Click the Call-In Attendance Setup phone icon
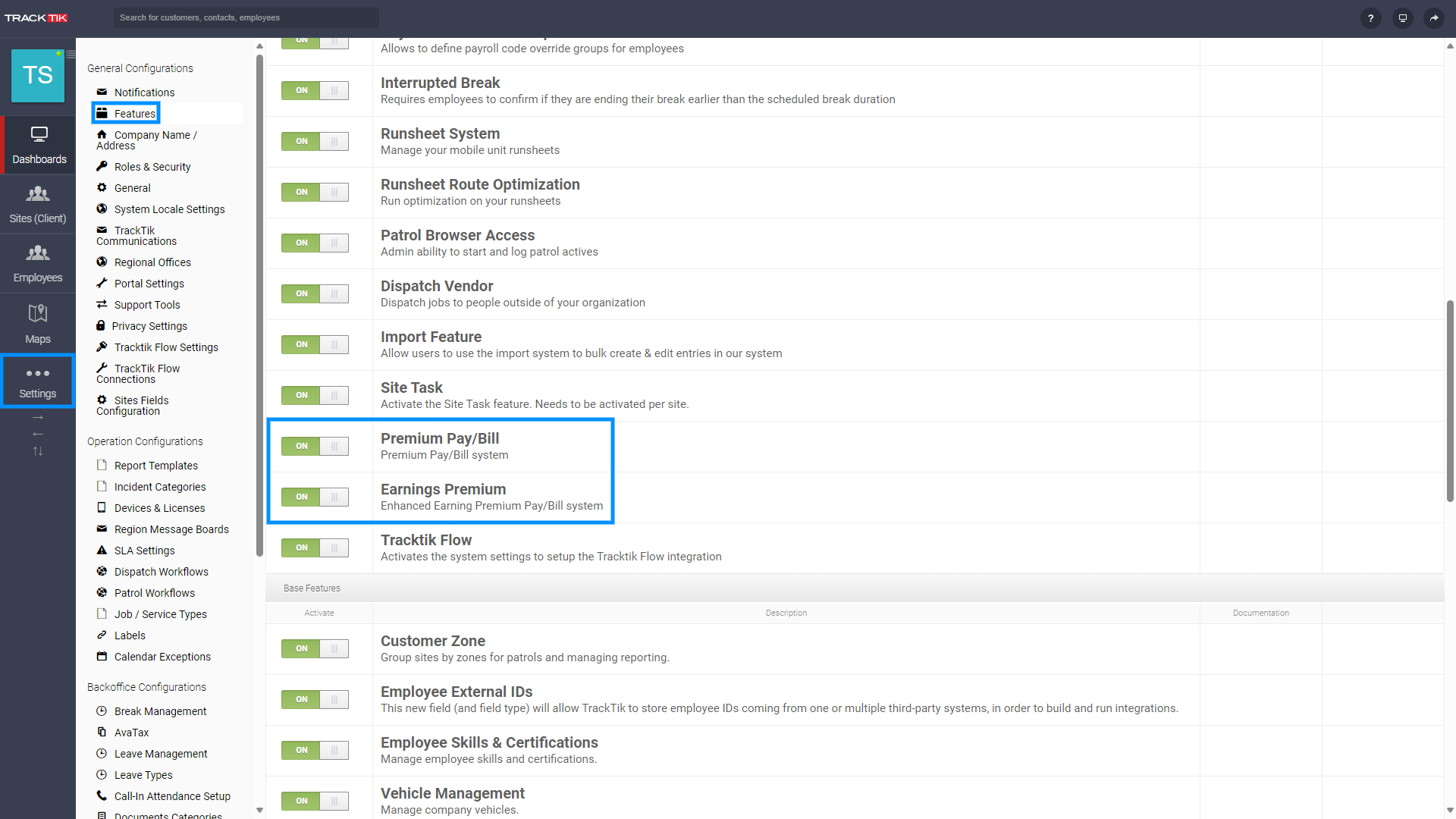 (x=102, y=795)
